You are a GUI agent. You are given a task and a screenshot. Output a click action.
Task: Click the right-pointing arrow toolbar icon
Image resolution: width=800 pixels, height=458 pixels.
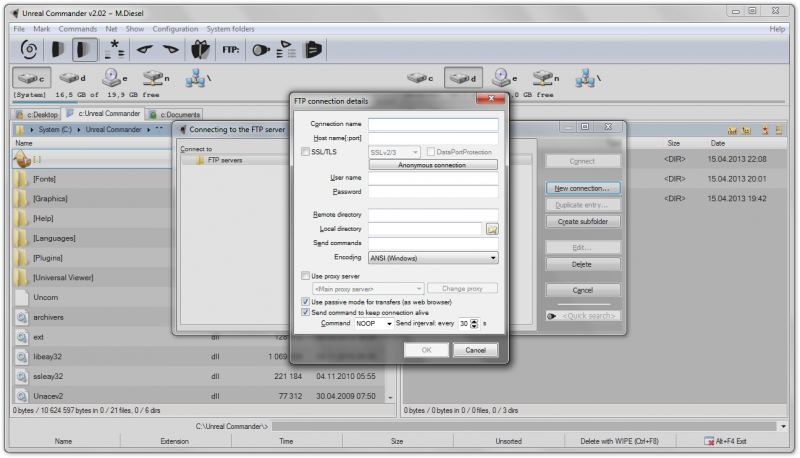coord(170,49)
